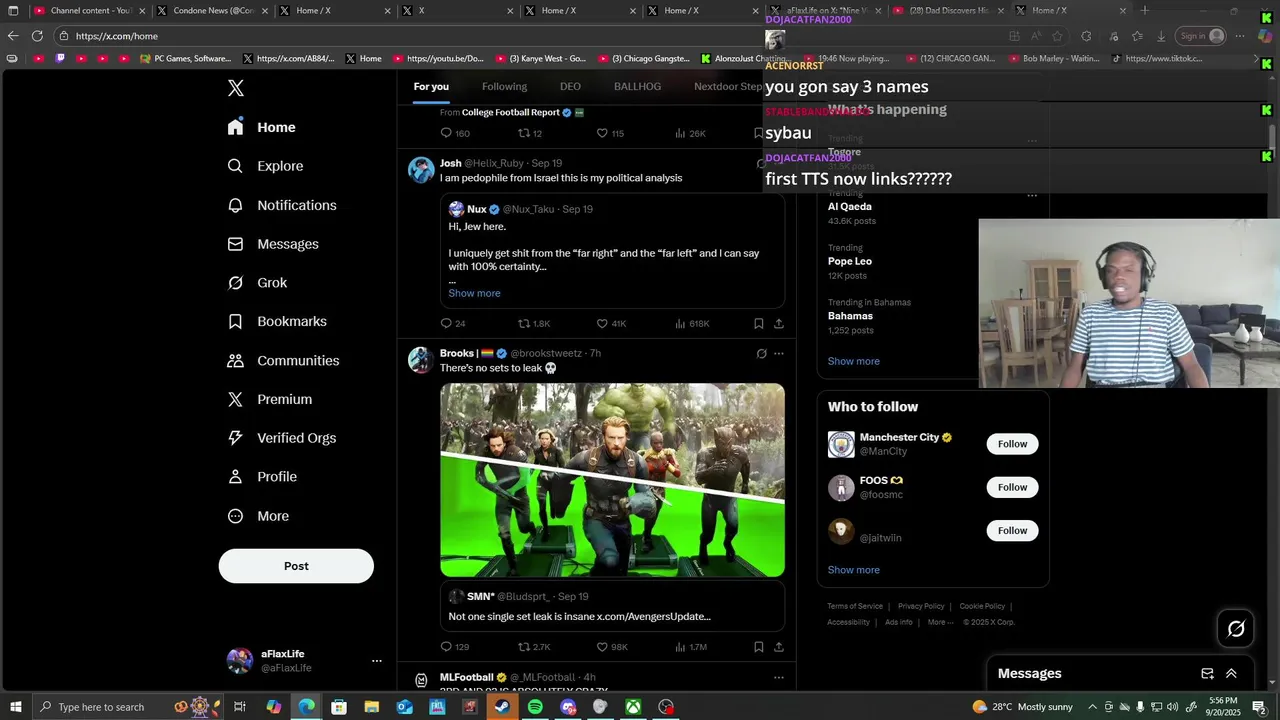The height and width of the screenshot is (720, 1280).
Task: Open Communities in the sidebar
Action: tap(283, 360)
